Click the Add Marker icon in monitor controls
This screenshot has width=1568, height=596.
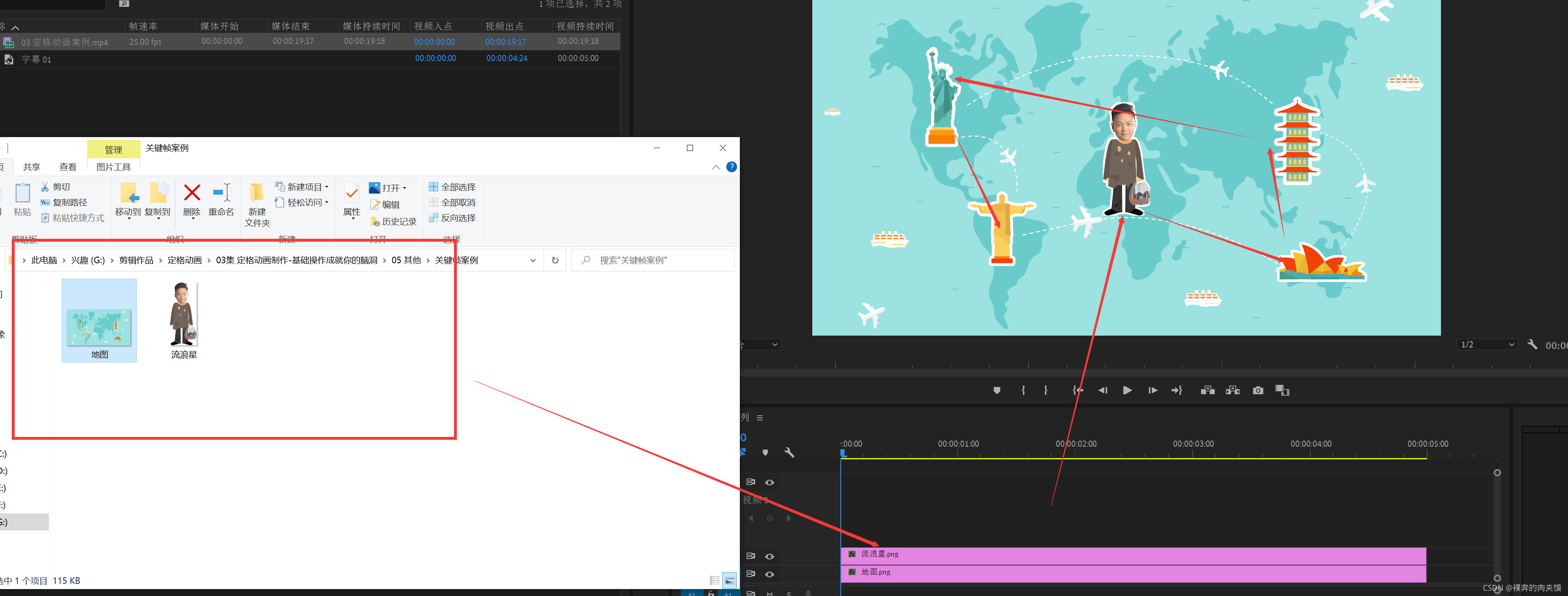tap(996, 391)
